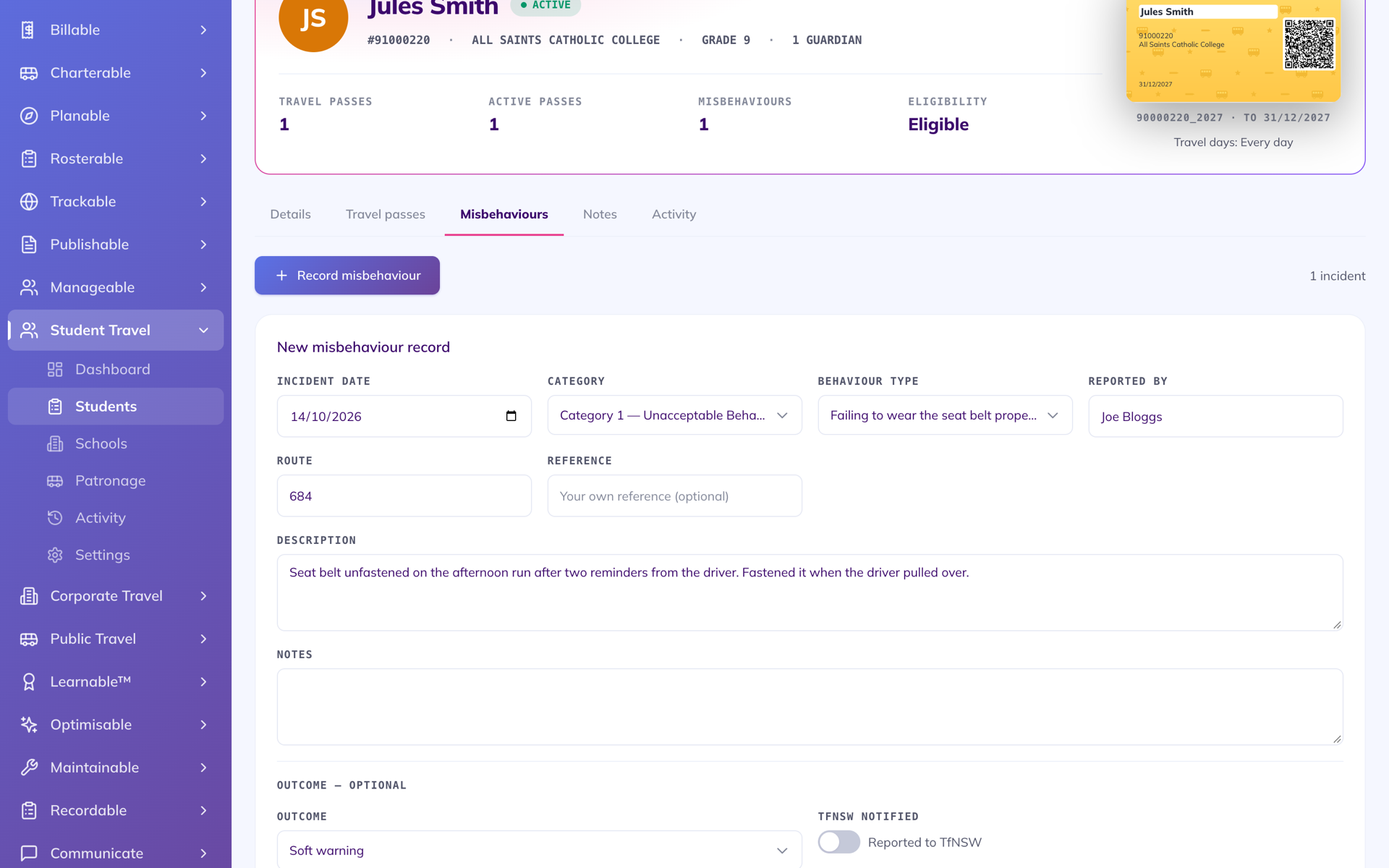The image size is (1389, 868).
Task: Click the Corporate Travel building icon
Action: coord(29,596)
